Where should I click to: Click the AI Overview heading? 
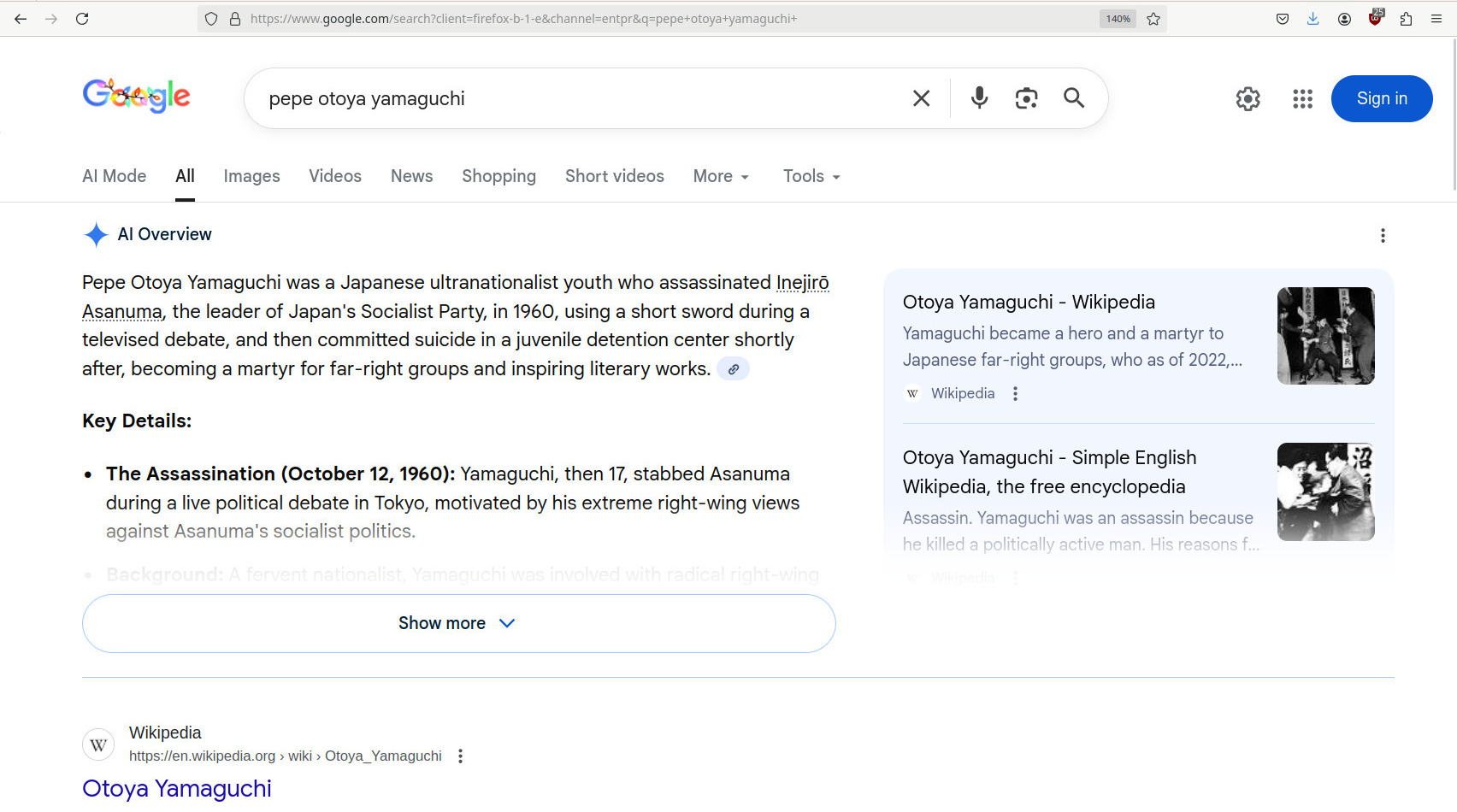click(164, 234)
